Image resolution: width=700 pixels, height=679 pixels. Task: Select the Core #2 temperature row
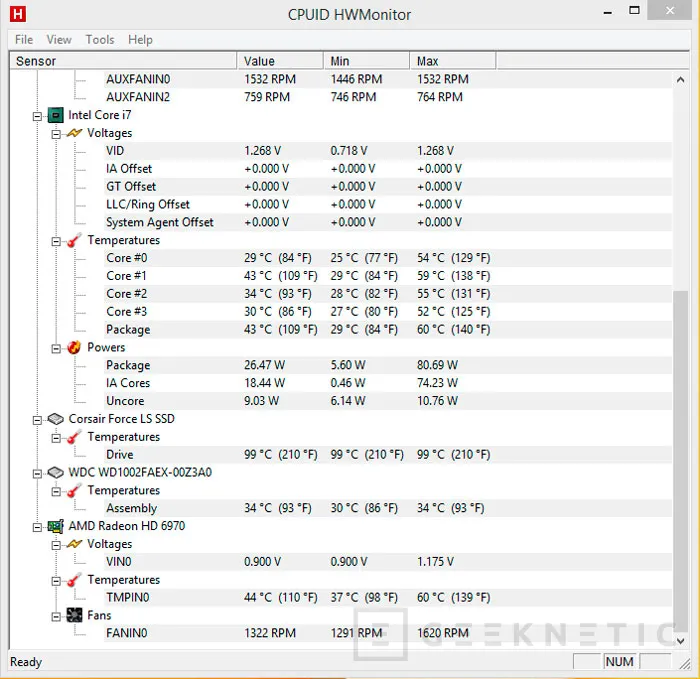pyautogui.click(x=388, y=293)
